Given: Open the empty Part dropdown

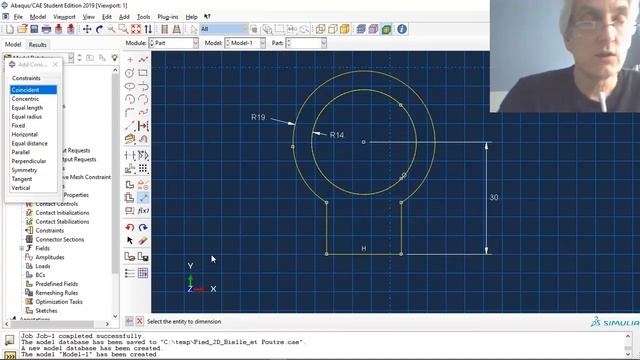Looking at the screenshot, I should click(306, 43).
